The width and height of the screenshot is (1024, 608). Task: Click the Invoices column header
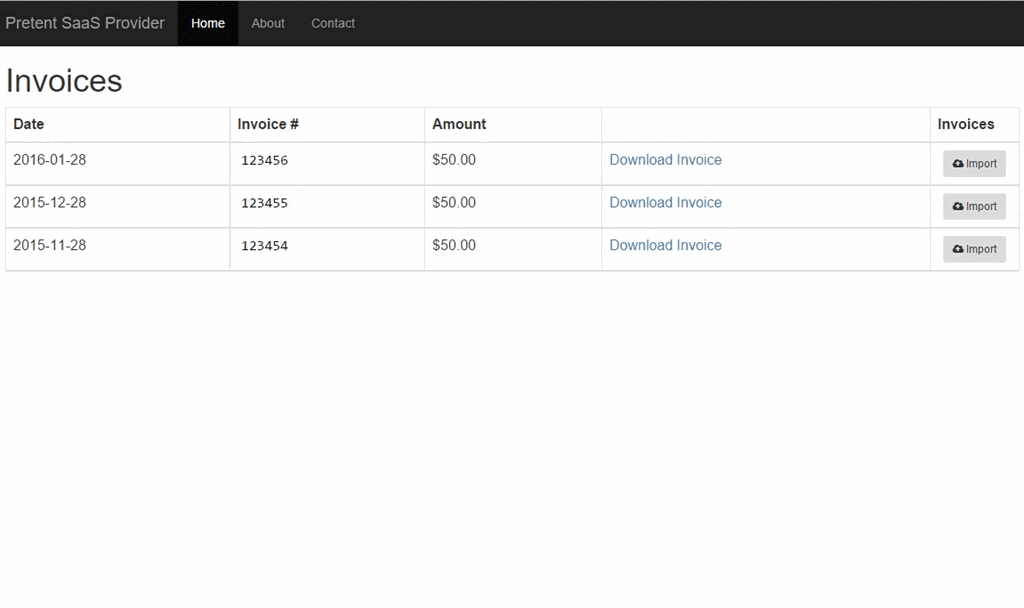click(966, 124)
